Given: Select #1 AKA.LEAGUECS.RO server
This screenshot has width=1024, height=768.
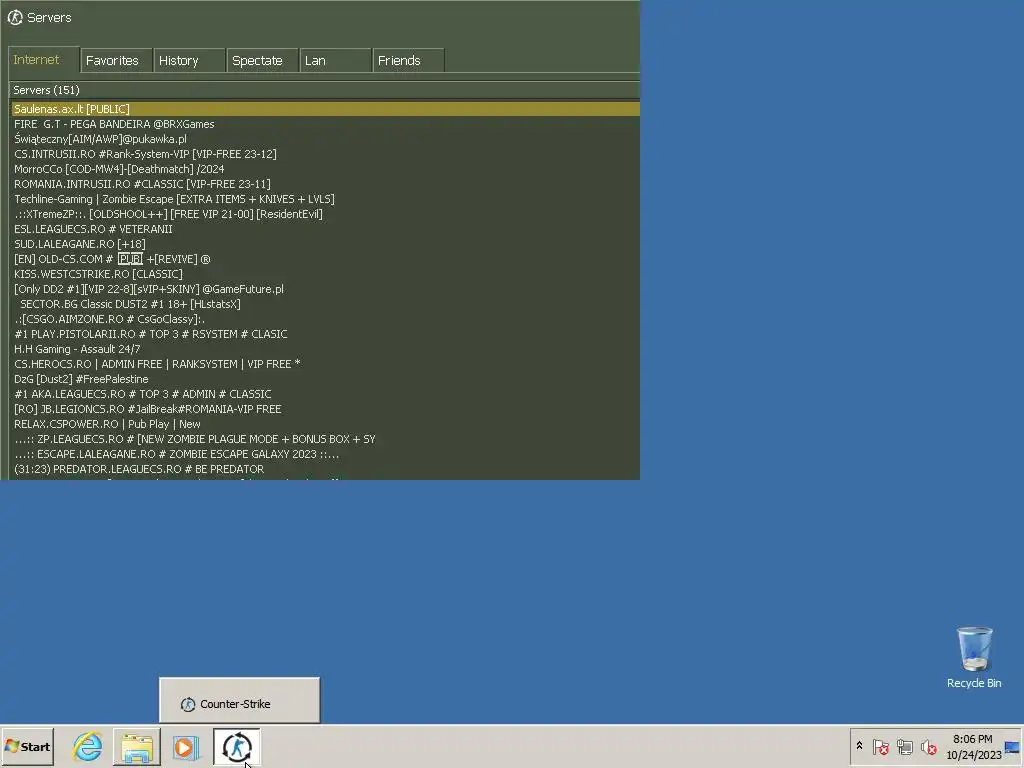Looking at the screenshot, I should (x=325, y=394).
